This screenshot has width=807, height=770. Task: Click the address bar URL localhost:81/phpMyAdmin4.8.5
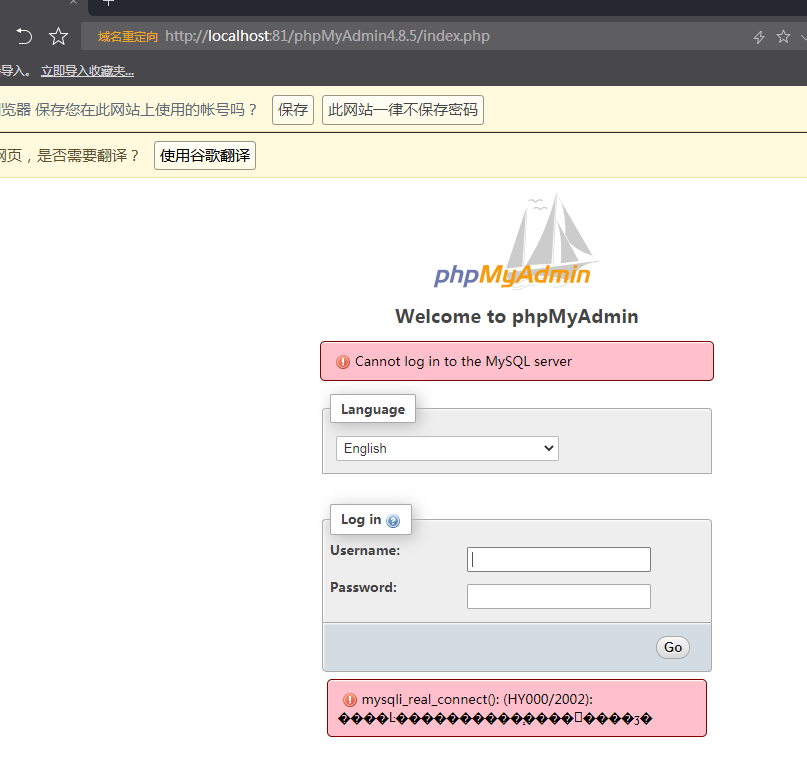[327, 36]
